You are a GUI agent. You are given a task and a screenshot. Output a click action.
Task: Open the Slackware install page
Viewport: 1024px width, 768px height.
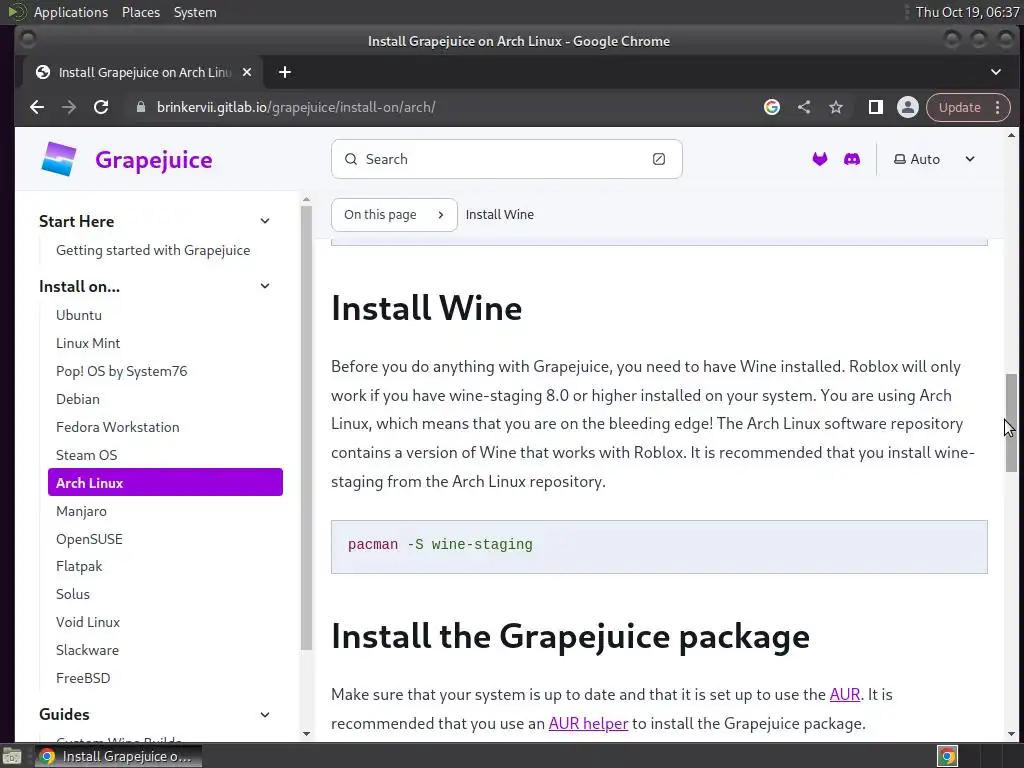click(87, 650)
